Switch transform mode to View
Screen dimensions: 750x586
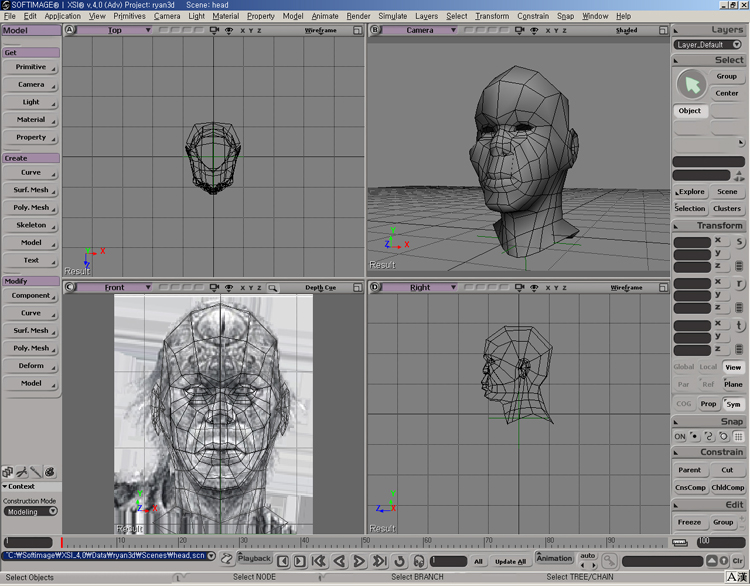[734, 367]
